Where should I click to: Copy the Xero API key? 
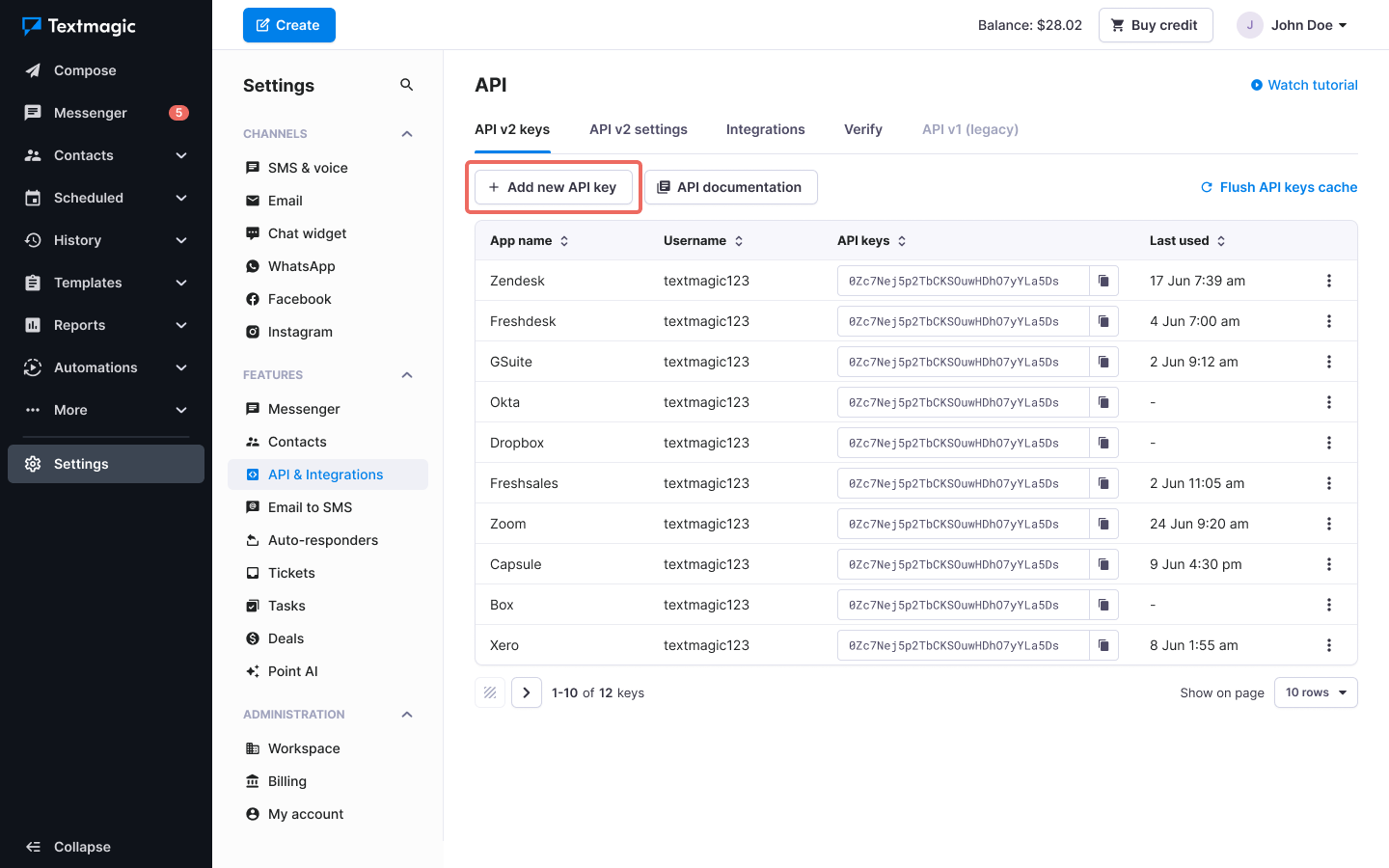pyautogui.click(x=1103, y=645)
